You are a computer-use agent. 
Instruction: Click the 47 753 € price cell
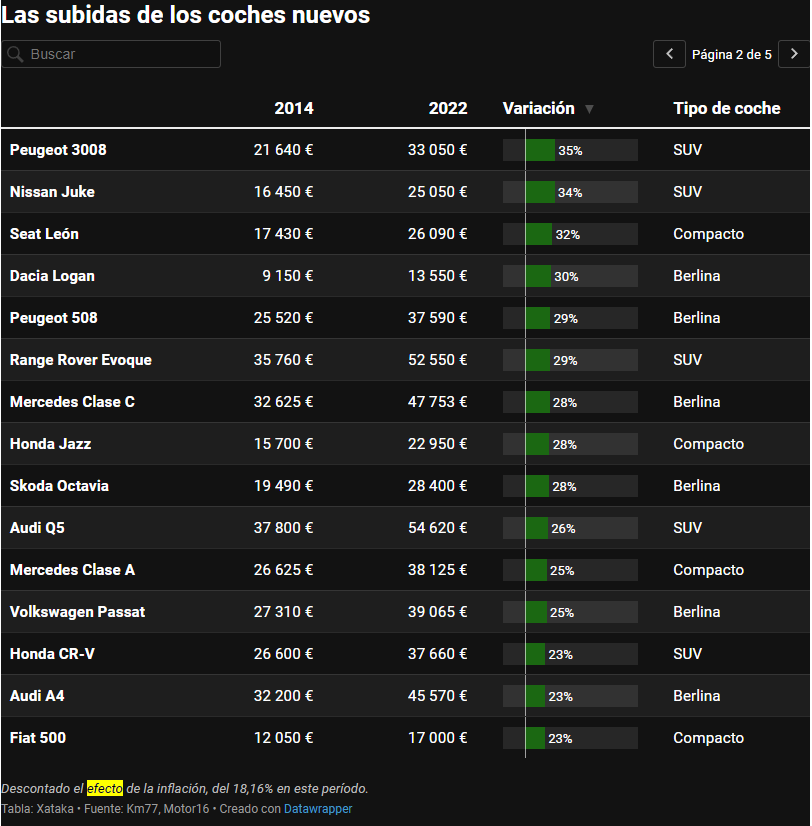coord(437,402)
